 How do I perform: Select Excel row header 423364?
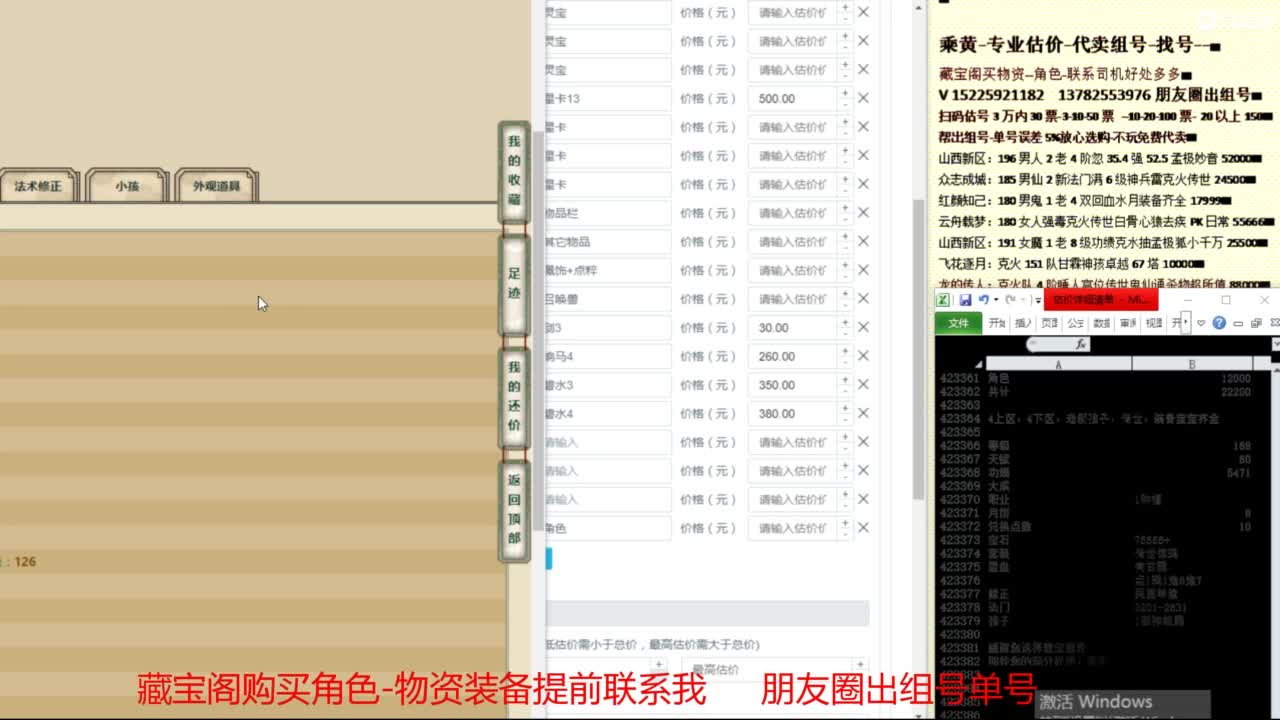pyautogui.click(x=960, y=418)
